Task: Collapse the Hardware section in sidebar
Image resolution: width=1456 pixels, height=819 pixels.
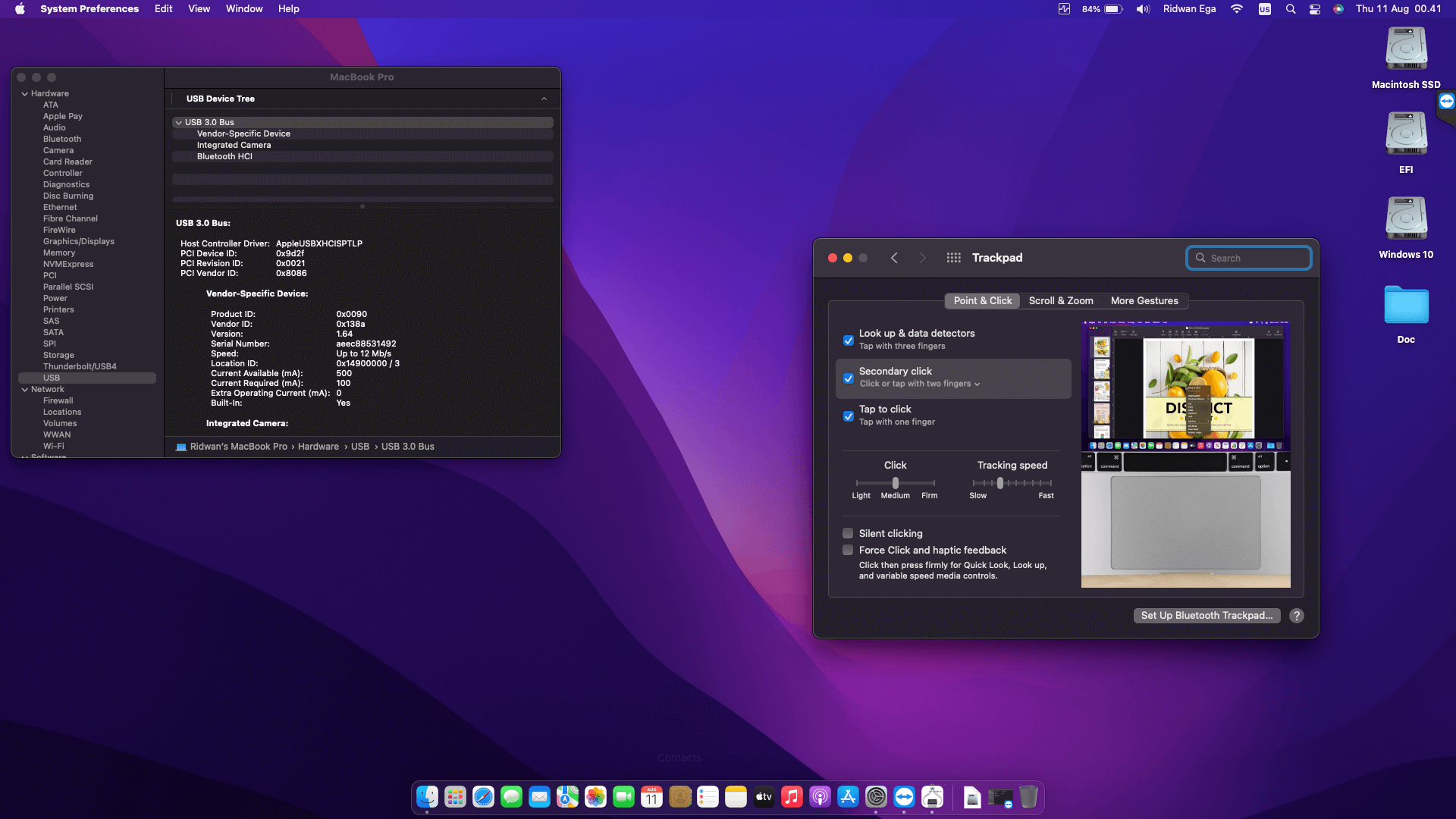Action: click(25, 94)
